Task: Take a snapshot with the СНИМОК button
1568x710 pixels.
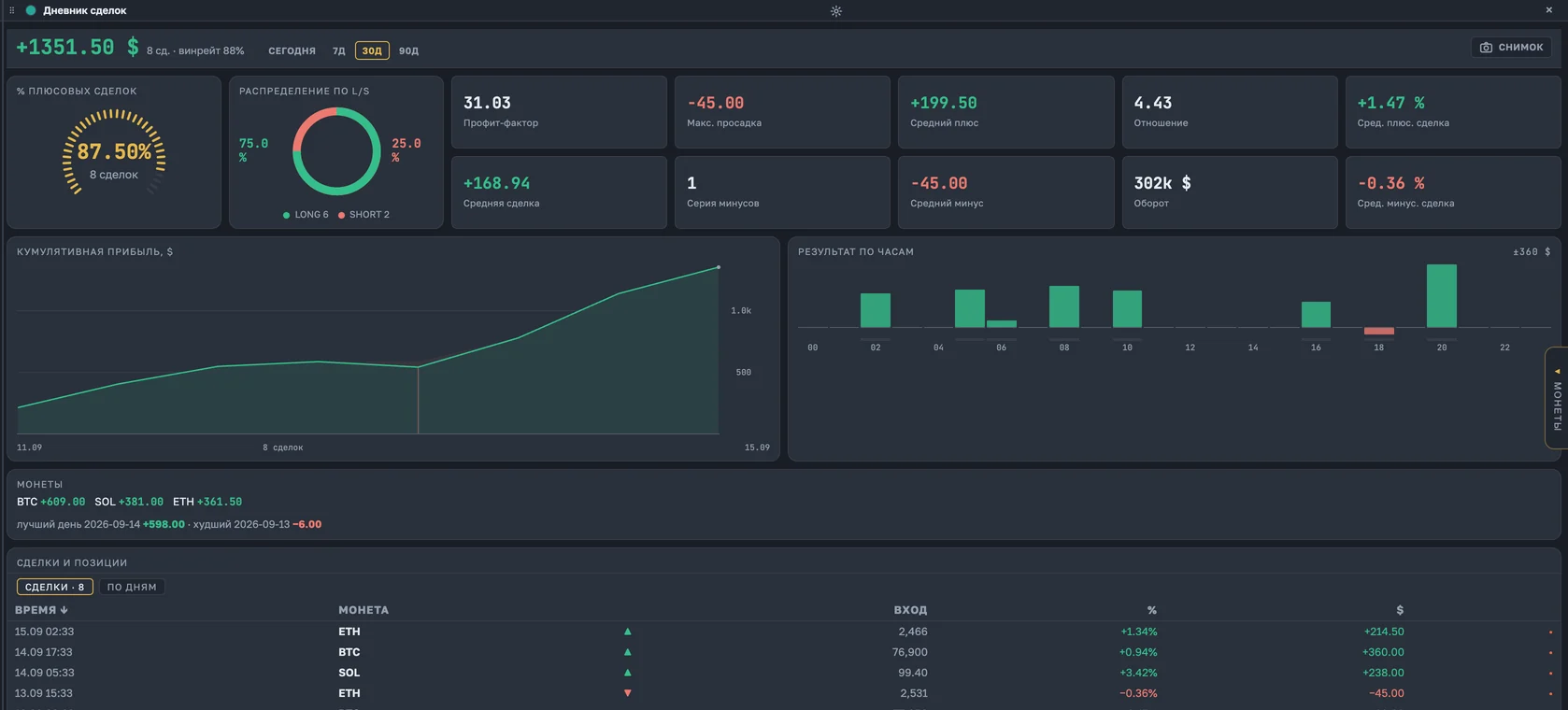Action: (1511, 48)
